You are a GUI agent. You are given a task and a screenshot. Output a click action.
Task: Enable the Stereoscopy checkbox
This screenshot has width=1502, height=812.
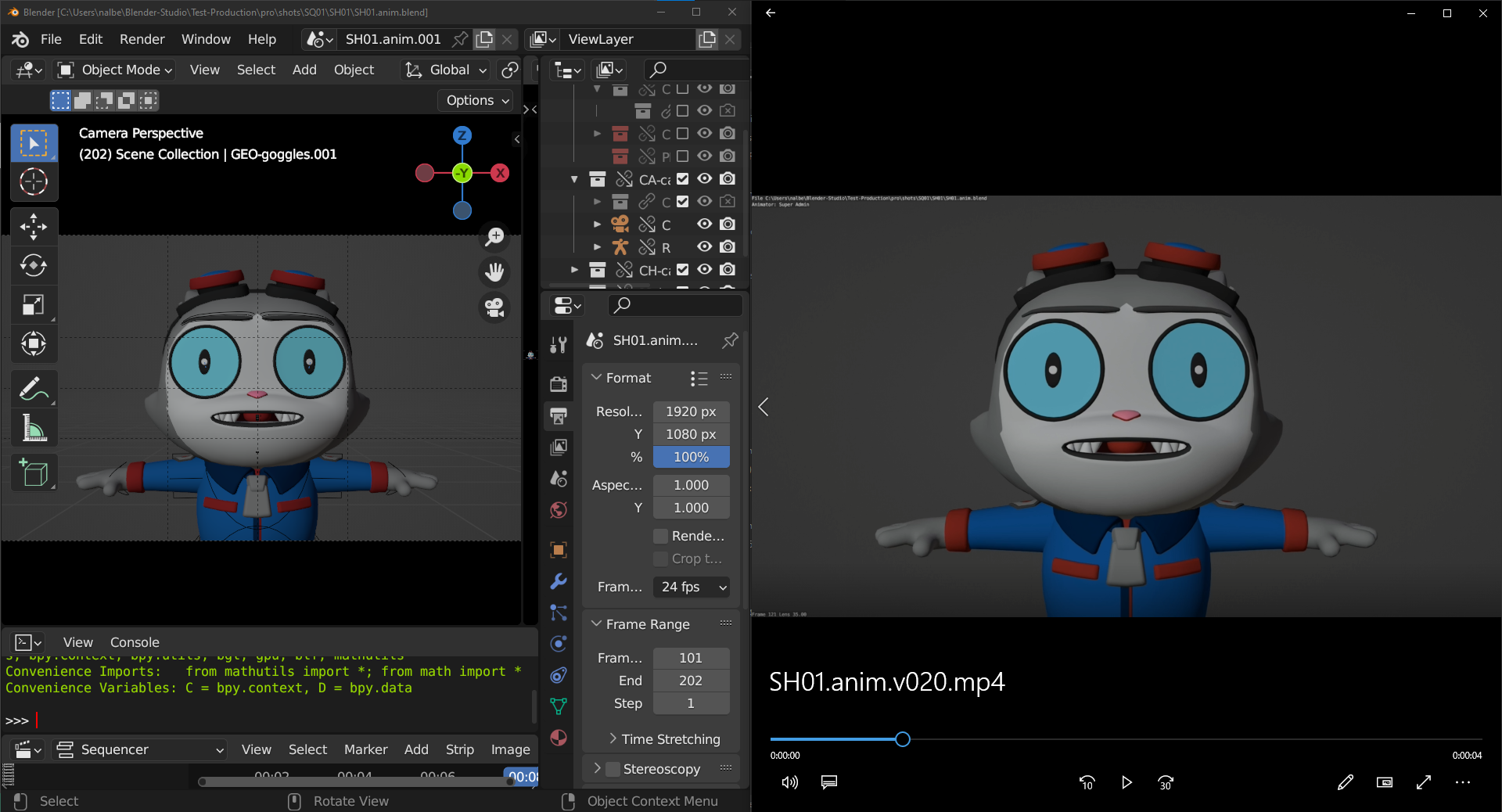pyautogui.click(x=613, y=769)
